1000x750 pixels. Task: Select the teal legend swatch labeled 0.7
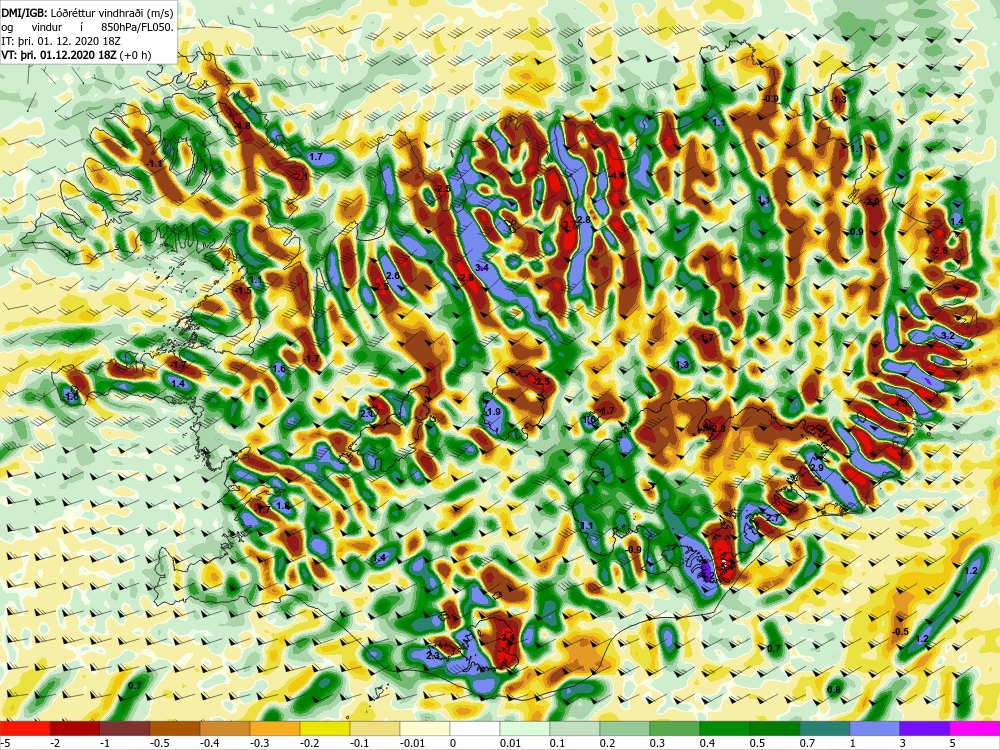click(825, 728)
